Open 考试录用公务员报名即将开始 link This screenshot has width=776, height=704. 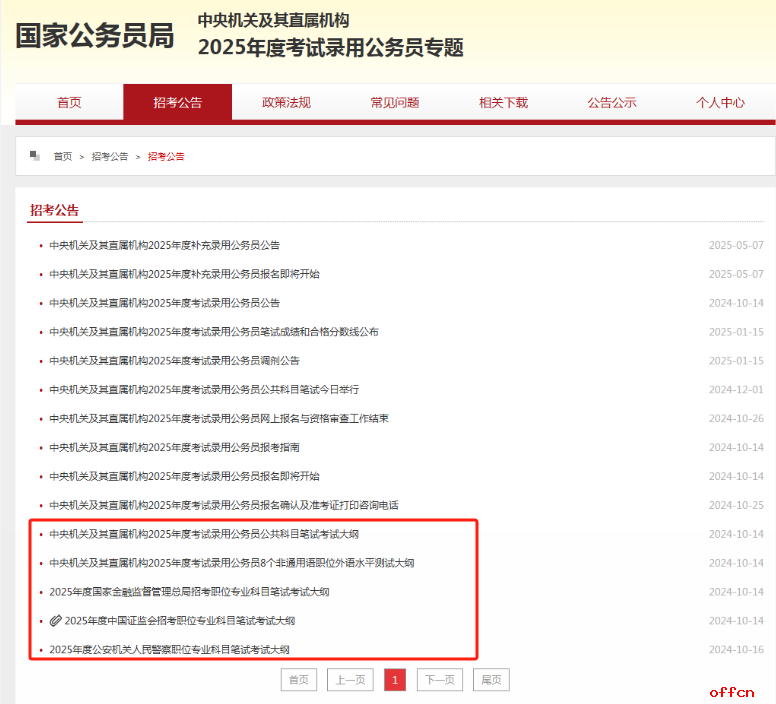click(x=184, y=476)
